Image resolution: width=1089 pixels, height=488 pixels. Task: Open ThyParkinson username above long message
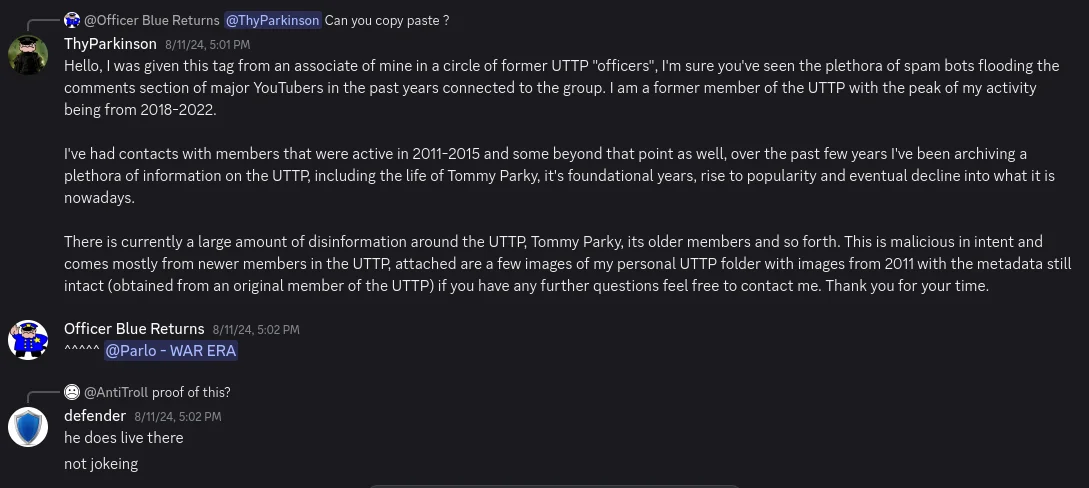point(110,44)
